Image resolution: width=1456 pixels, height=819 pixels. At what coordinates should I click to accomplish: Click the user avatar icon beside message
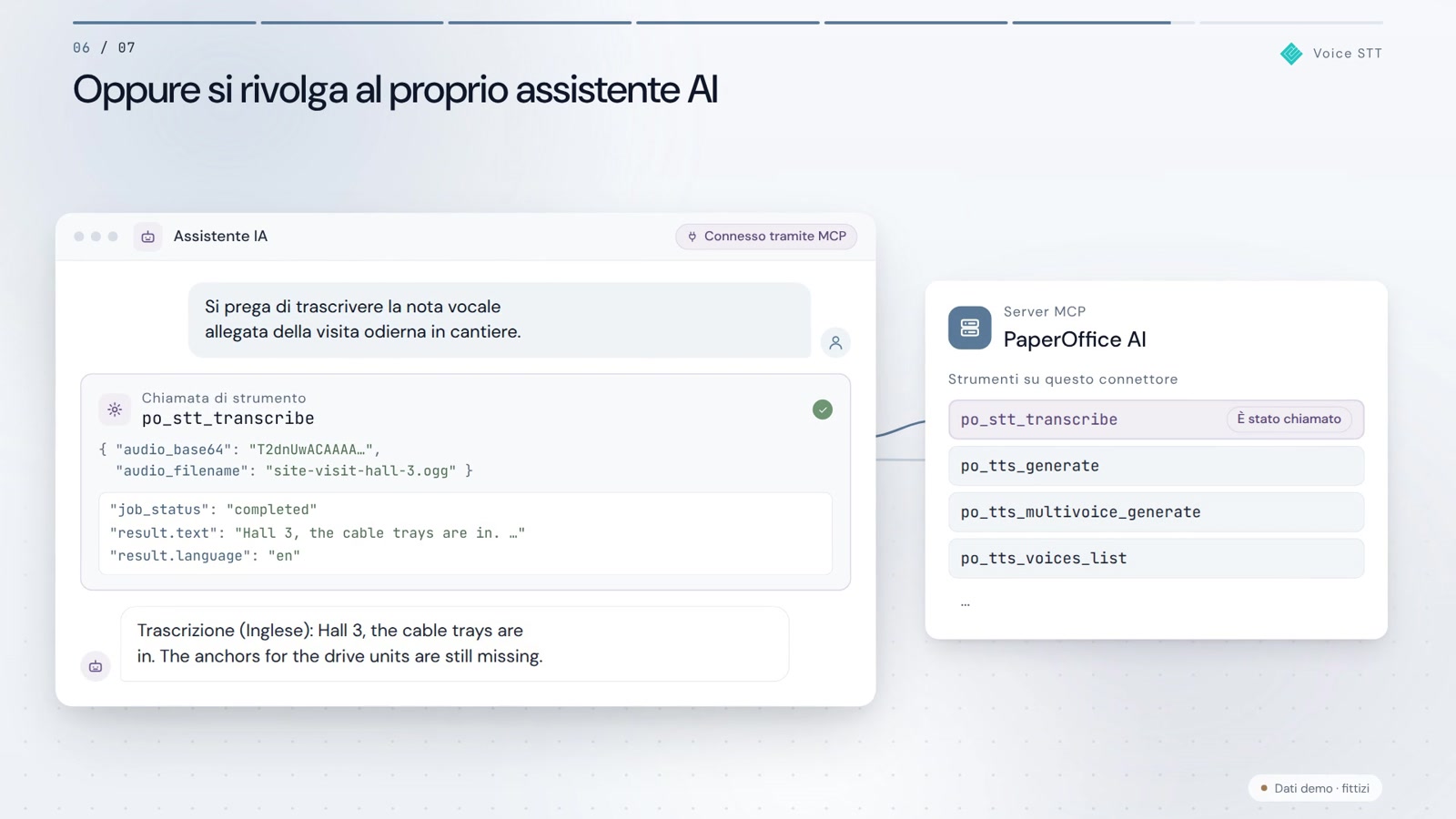coord(835,343)
